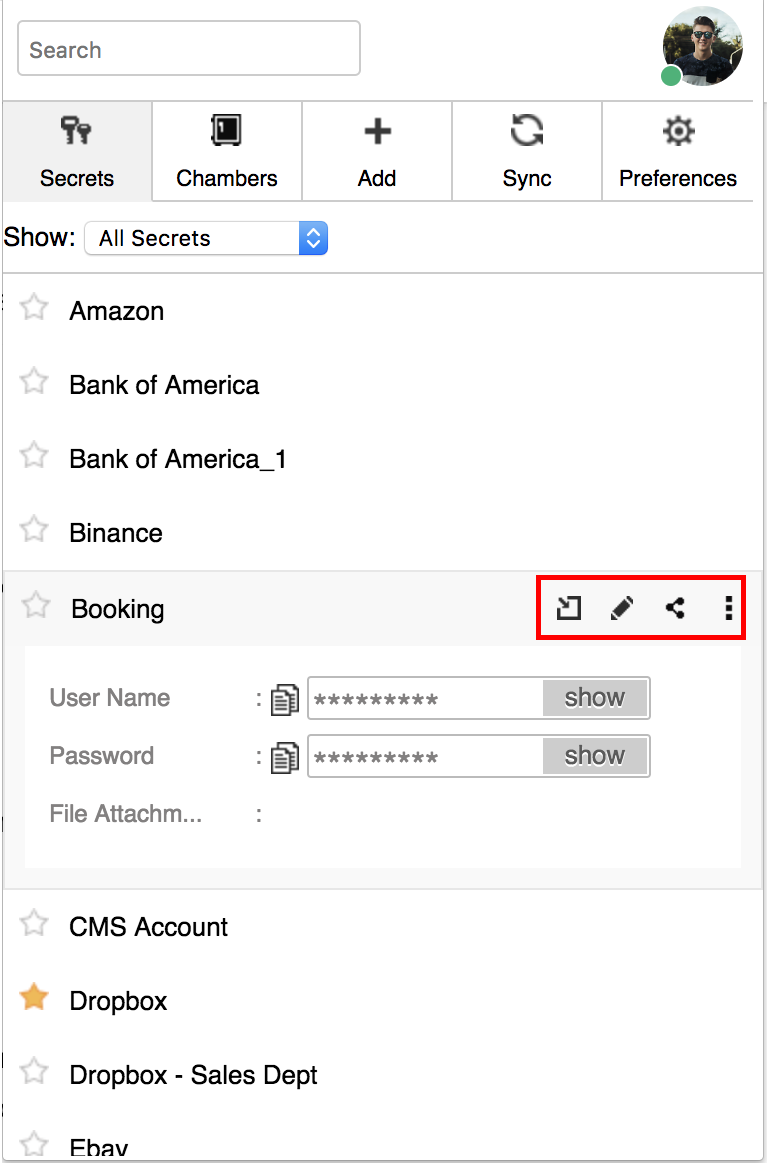Image resolution: width=767 pixels, height=1163 pixels.
Task: Open the Booking entry edit pencil icon
Action: 621,607
